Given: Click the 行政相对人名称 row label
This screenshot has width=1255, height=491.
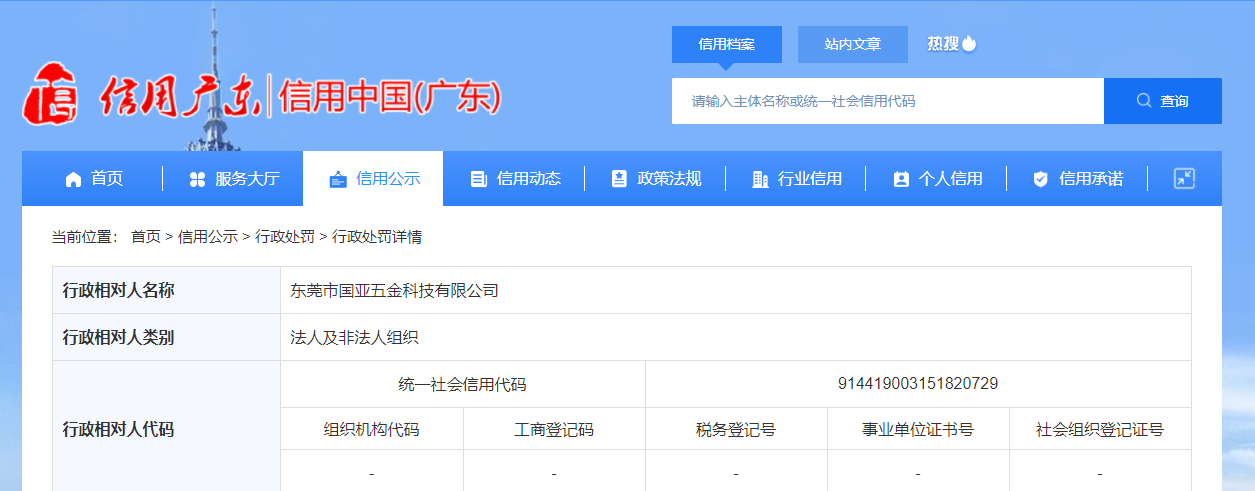Looking at the screenshot, I should tap(119, 291).
